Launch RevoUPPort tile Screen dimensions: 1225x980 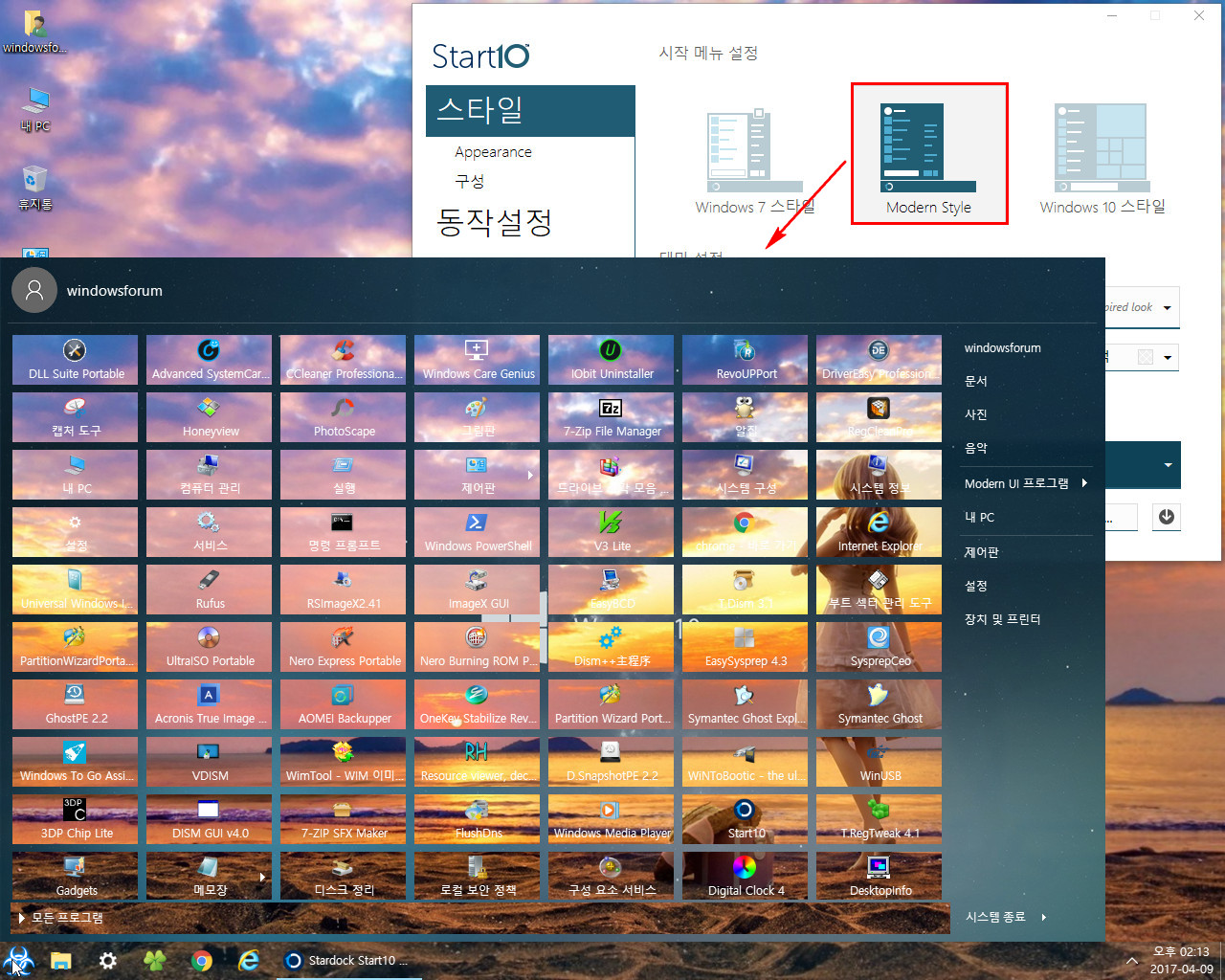[x=746, y=360]
